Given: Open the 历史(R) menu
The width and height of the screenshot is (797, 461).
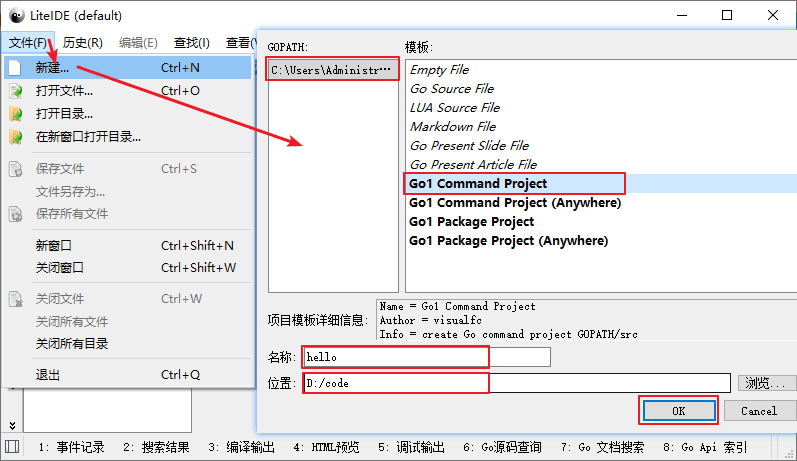Looking at the screenshot, I should tap(83, 43).
